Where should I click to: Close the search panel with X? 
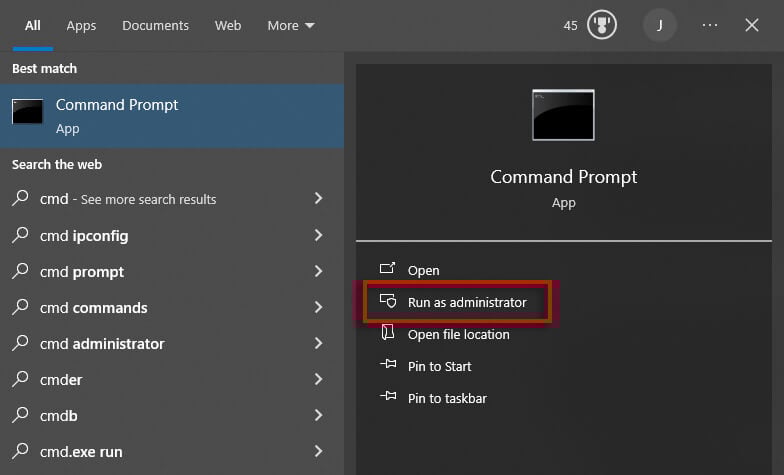tap(752, 25)
